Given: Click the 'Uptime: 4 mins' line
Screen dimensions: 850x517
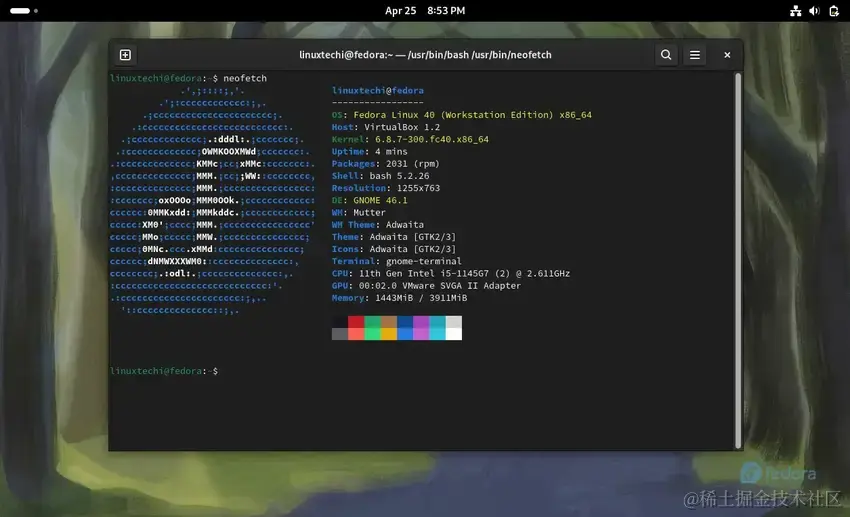Looking at the screenshot, I should pos(370,151).
